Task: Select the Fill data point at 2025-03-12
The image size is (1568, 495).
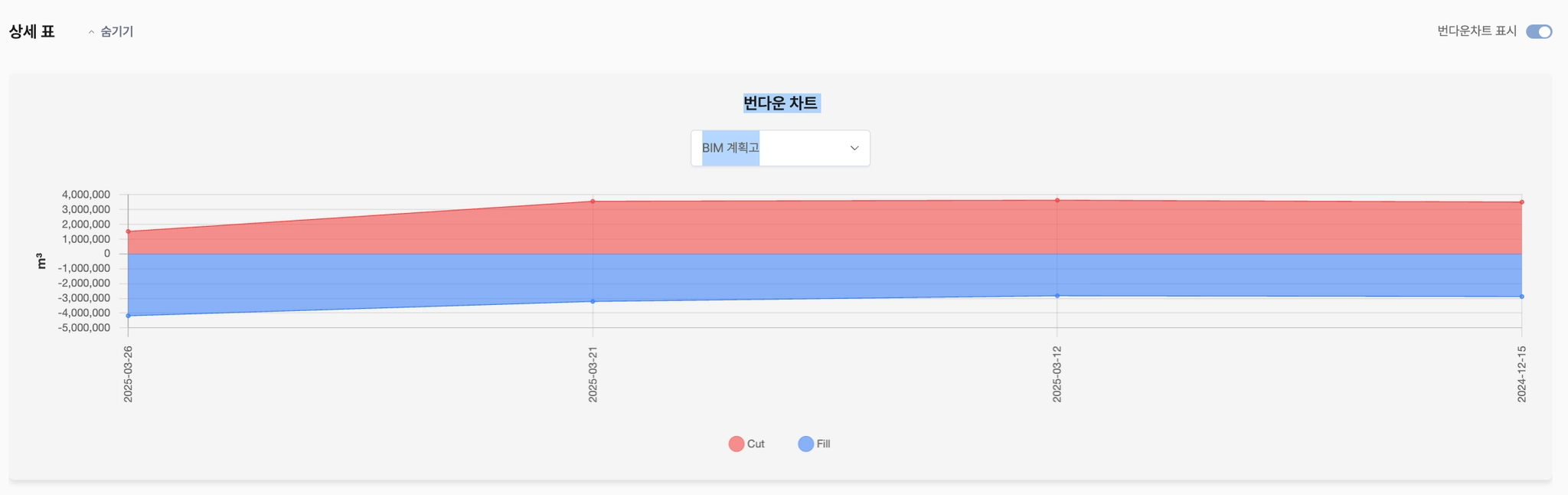Action: click(x=1057, y=296)
